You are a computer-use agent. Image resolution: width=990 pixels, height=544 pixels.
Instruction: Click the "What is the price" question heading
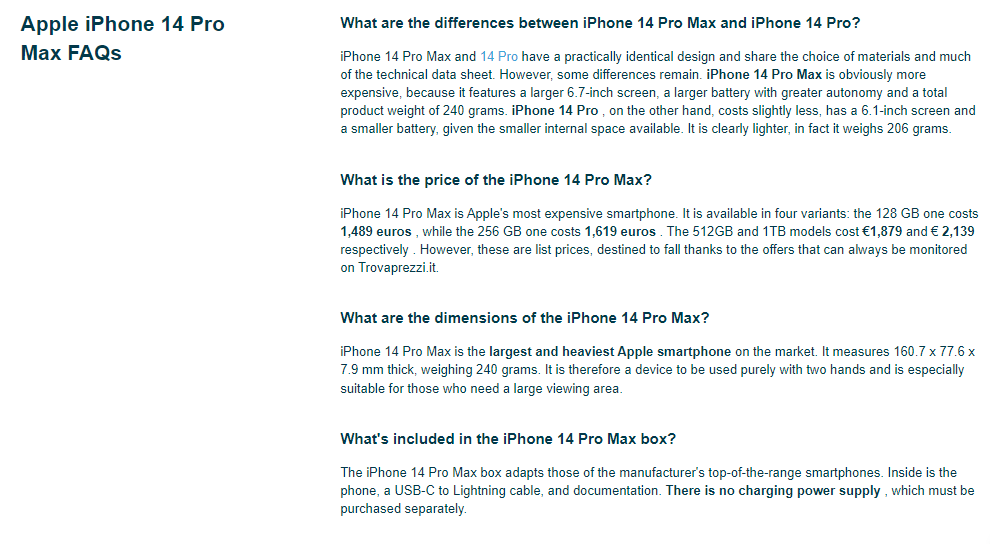496,180
